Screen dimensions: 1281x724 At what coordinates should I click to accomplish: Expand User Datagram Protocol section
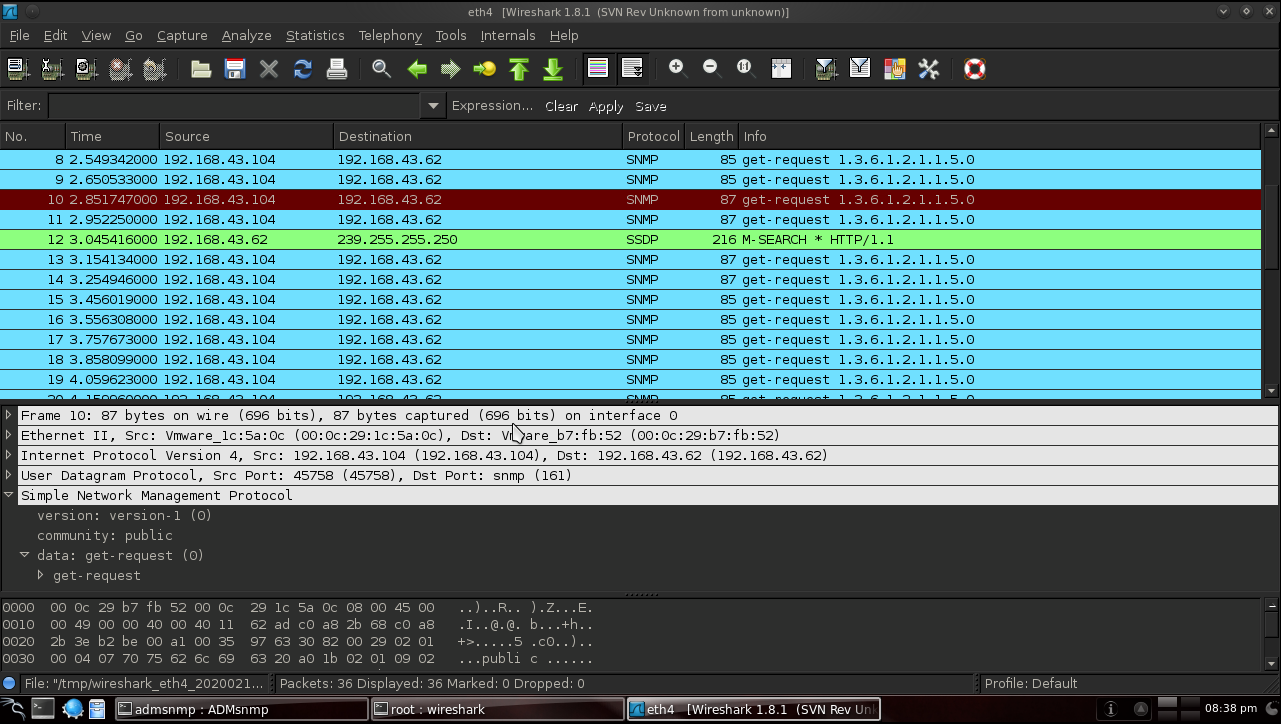point(9,475)
